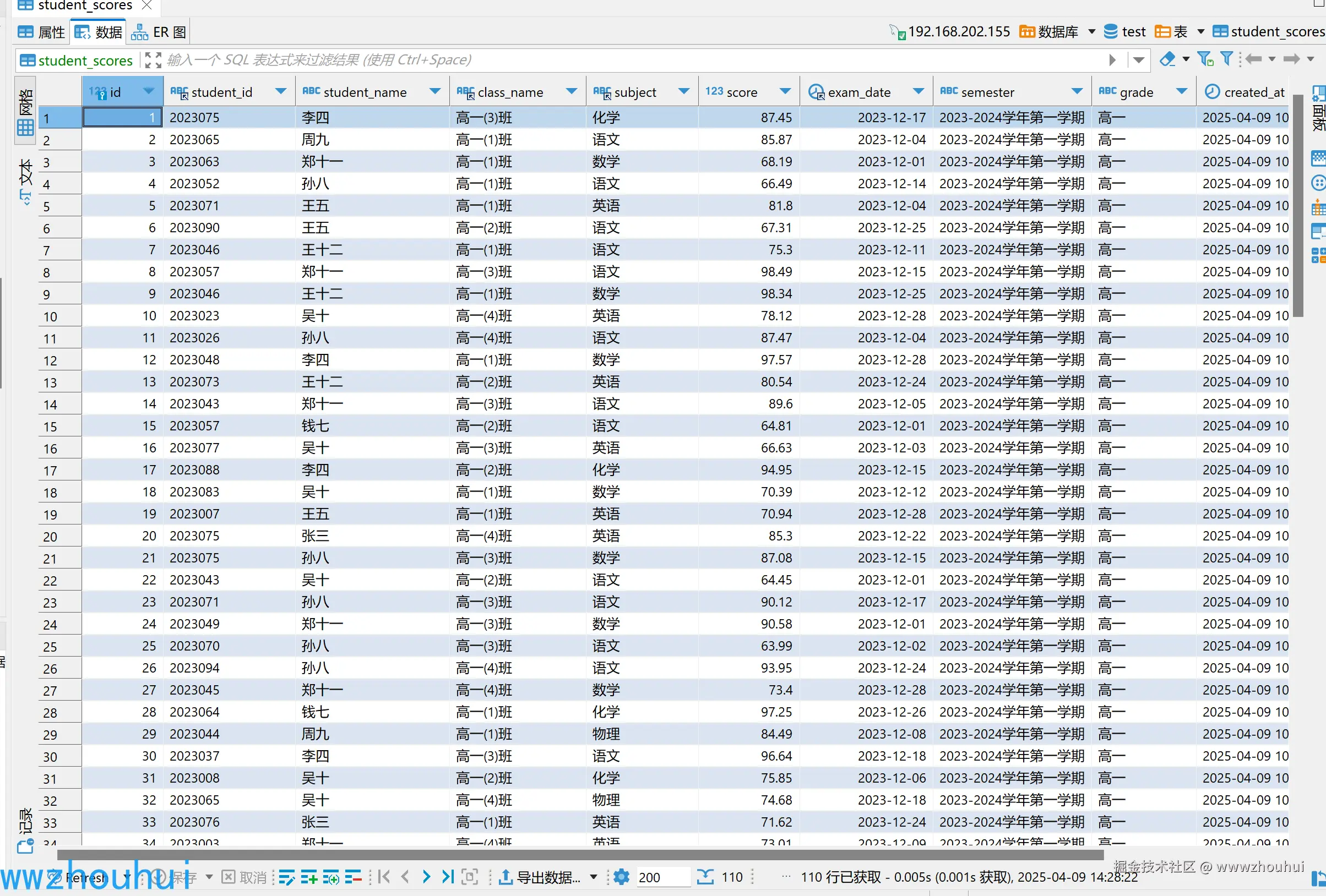The width and height of the screenshot is (1326, 896).
Task: Select row header number 20
Action: pyautogui.click(x=60, y=537)
